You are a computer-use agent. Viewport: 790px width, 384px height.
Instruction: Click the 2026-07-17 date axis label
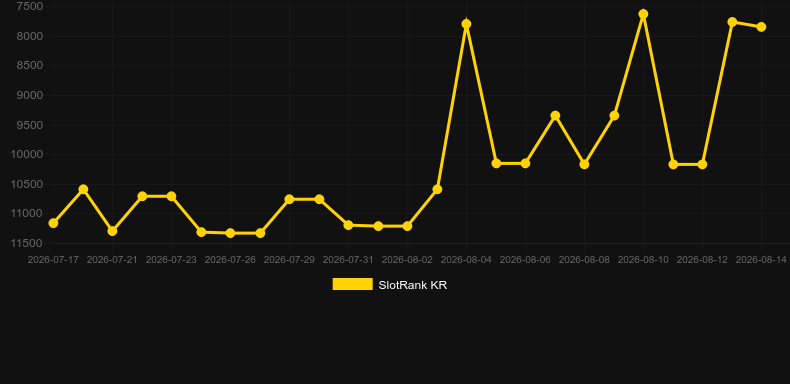click(53, 260)
